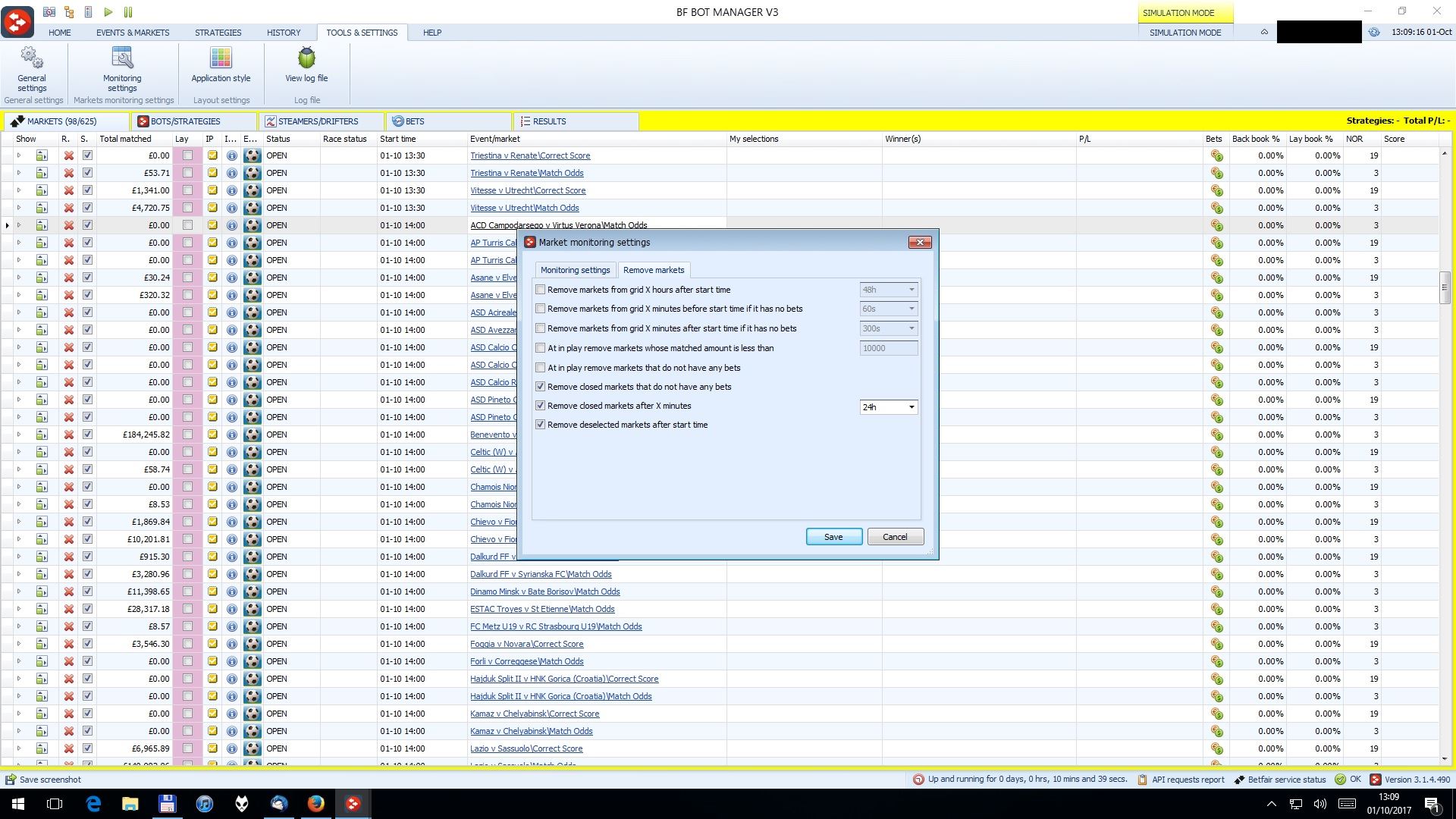
Task: Switch to the Monitoring settings dialog tab
Action: (x=575, y=270)
